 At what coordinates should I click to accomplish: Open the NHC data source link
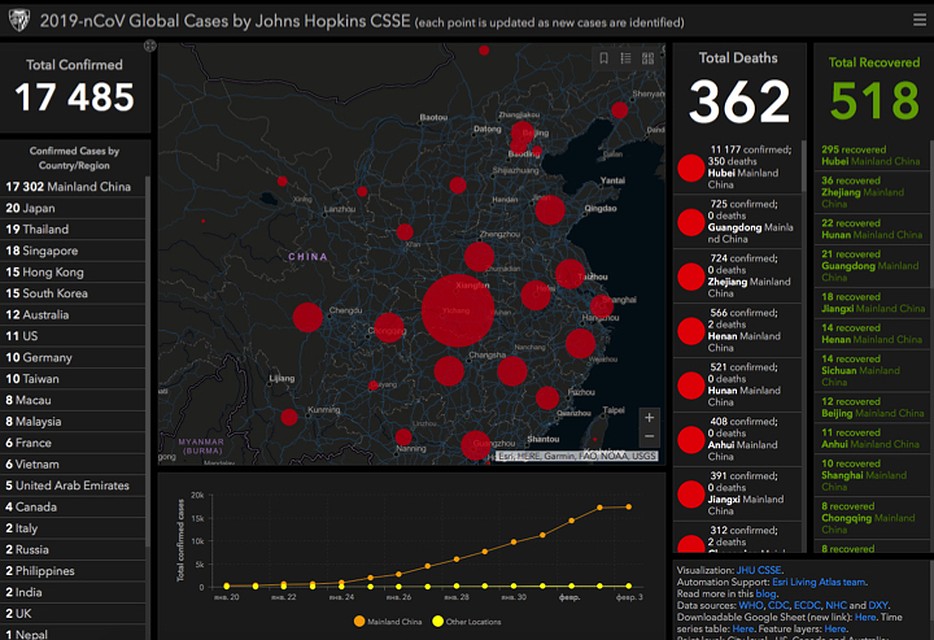coord(836,605)
